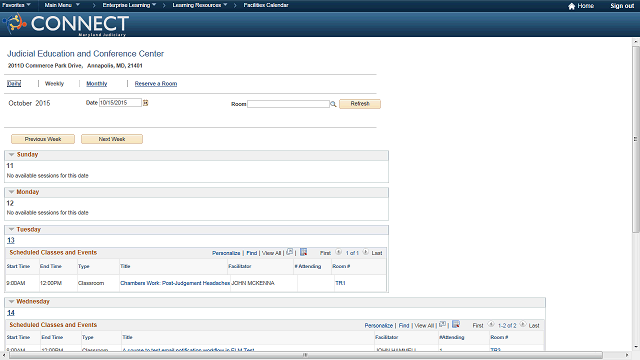The width and height of the screenshot is (640, 360).
Task: Collapse the Wednesday section
Action: click(x=11, y=302)
